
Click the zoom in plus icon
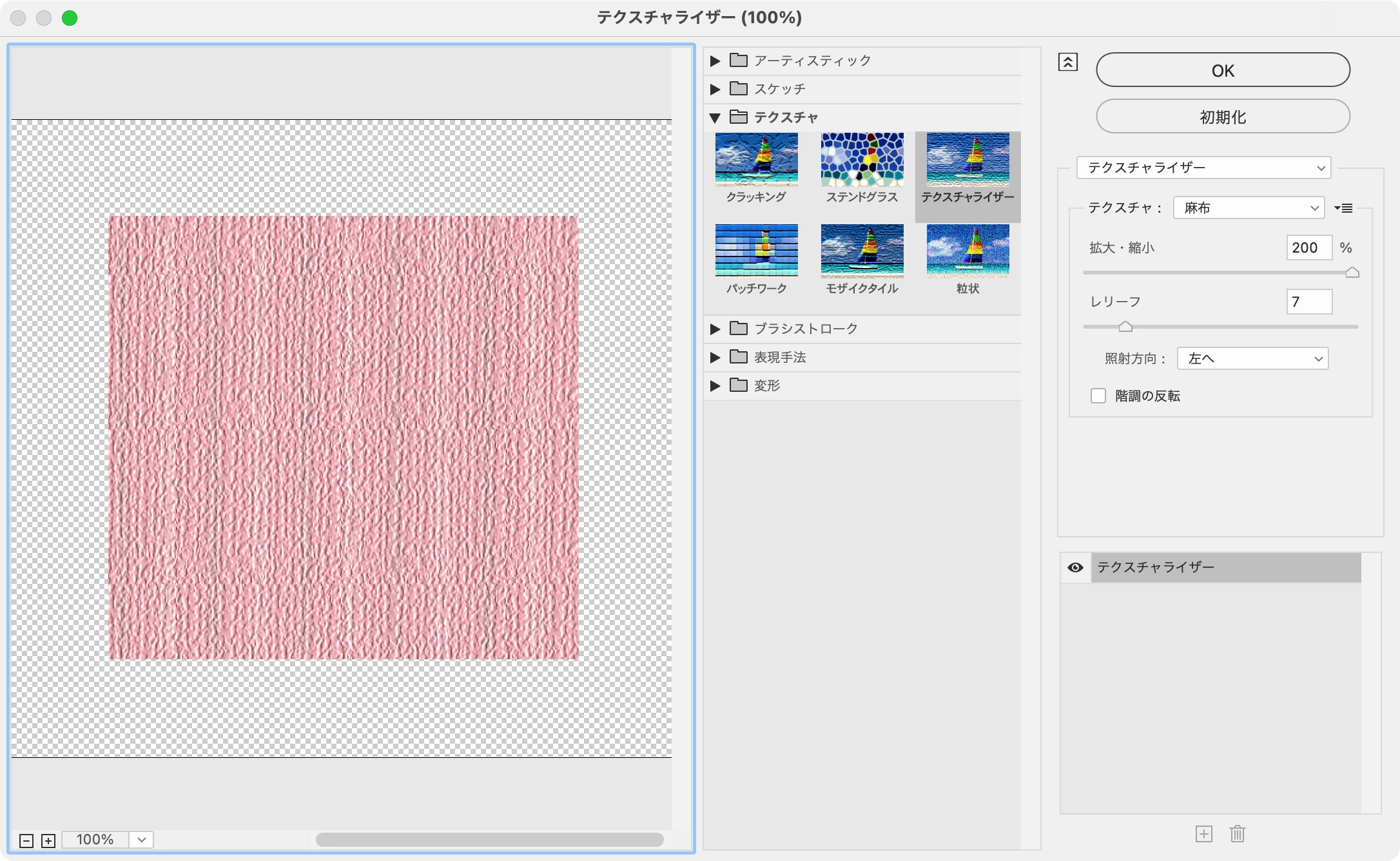click(x=48, y=840)
